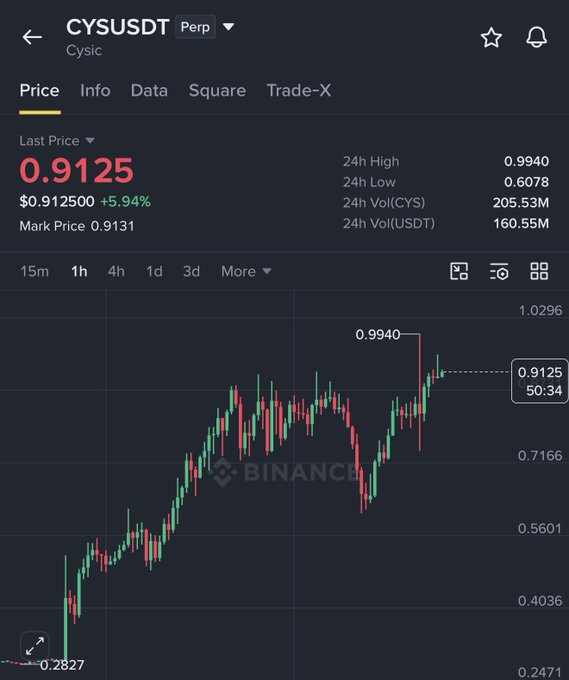Tap the 0.5601 price axis label
Image resolution: width=569 pixels, height=680 pixels.
click(x=540, y=528)
